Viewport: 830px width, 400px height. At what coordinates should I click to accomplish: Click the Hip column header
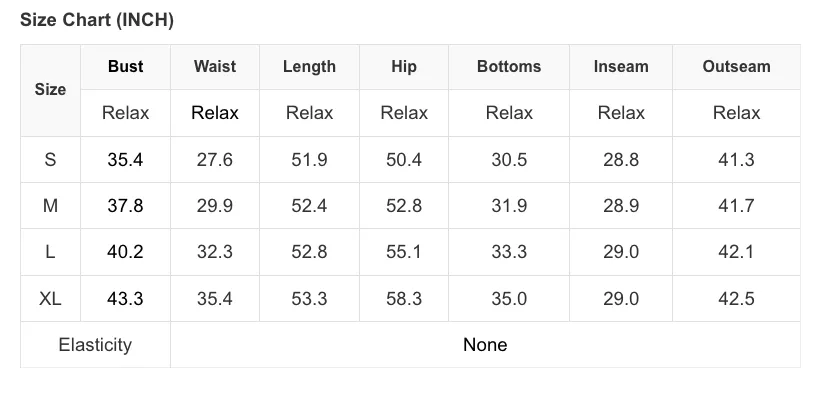404,67
